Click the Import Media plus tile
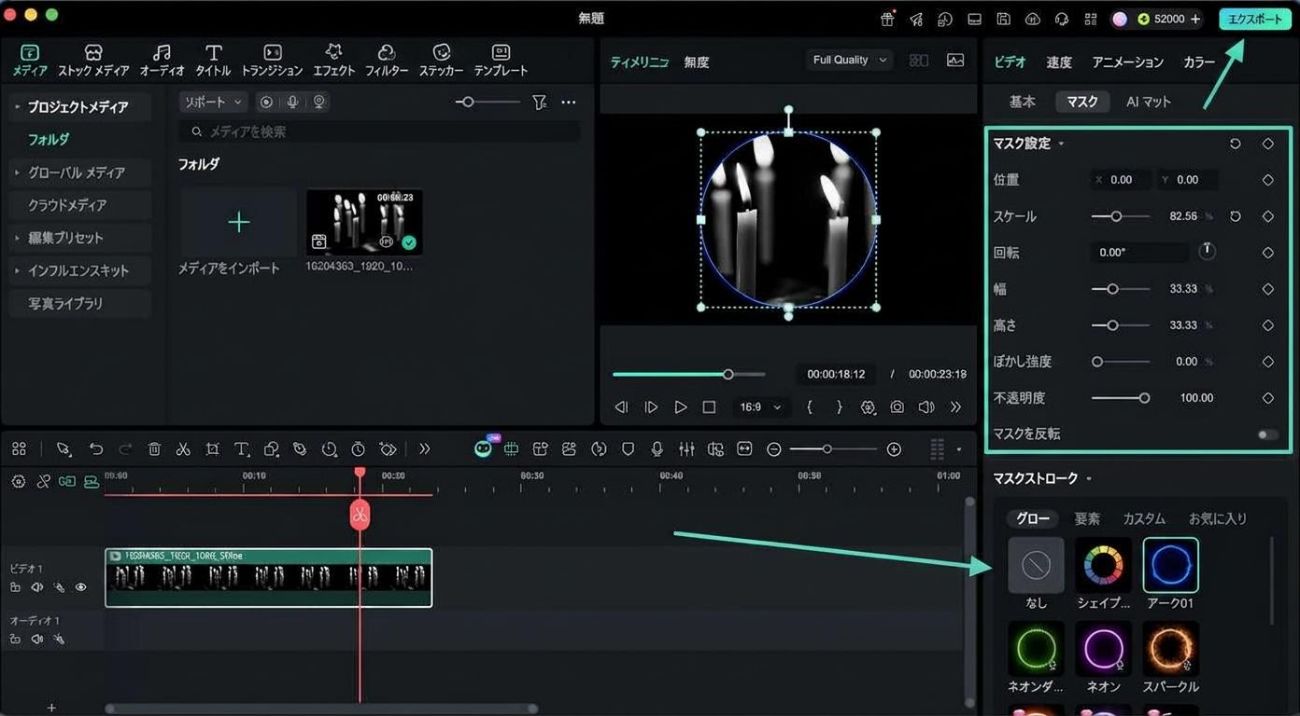 click(x=239, y=222)
